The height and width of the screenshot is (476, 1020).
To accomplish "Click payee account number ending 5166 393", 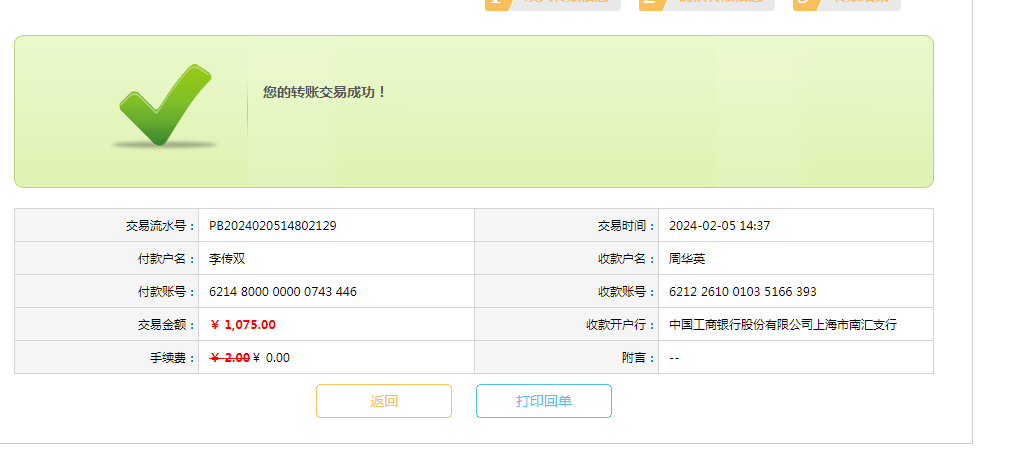I will [x=742, y=292].
